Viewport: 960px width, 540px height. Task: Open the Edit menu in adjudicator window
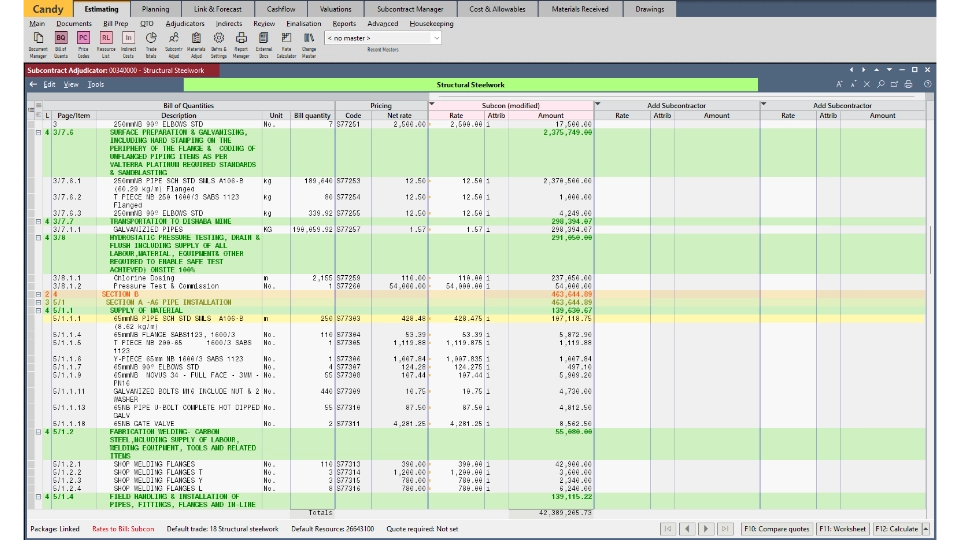coord(50,84)
